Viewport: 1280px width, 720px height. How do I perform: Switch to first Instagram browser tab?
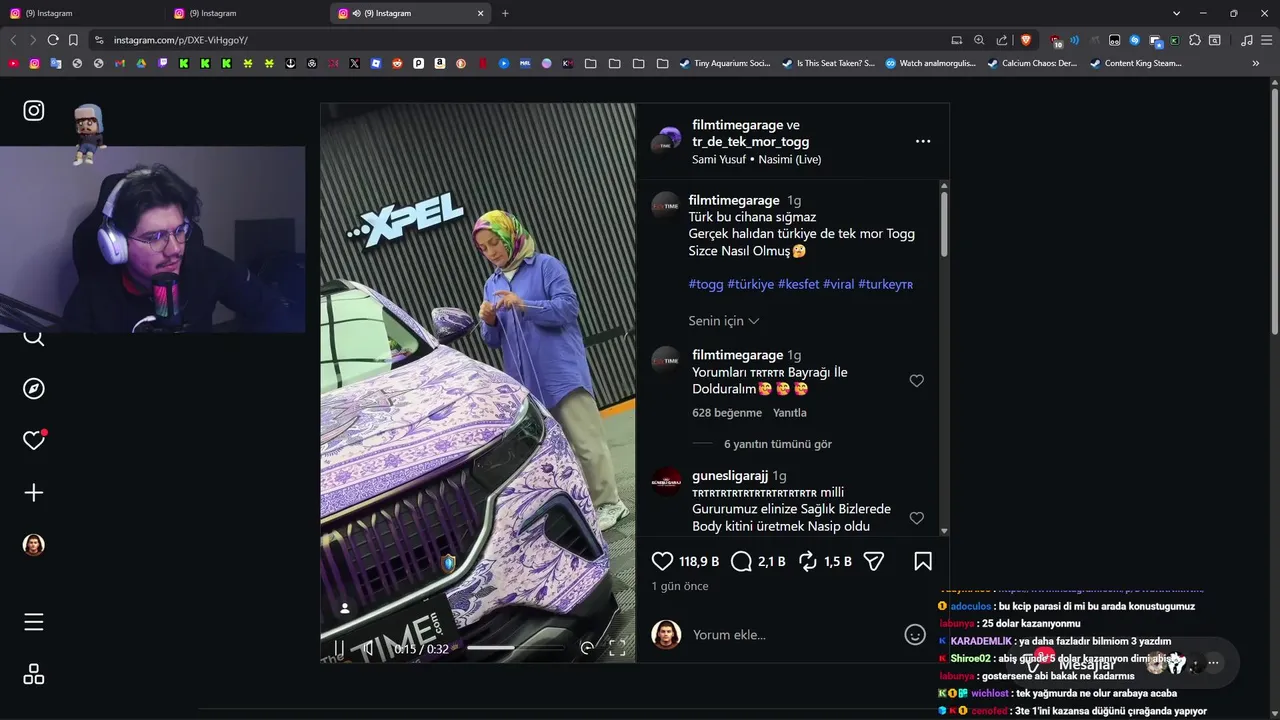point(80,13)
